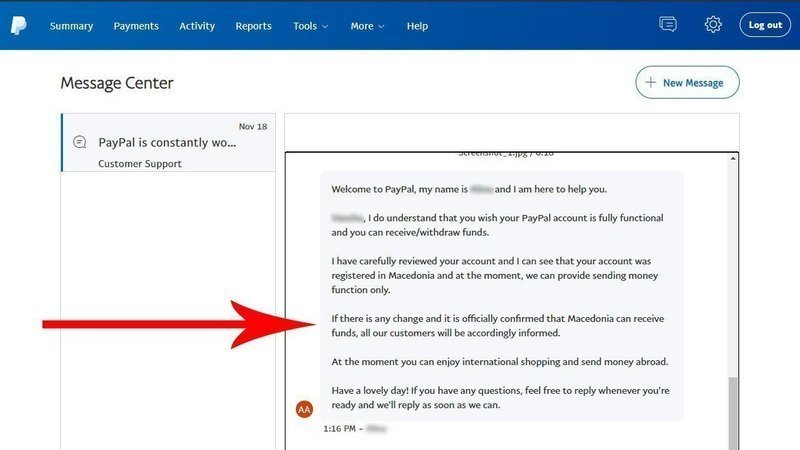Image resolution: width=800 pixels, height=450 pixels.
Task: Click the 'registered in Macedonia' paragraph
Action: click(494, 276)
